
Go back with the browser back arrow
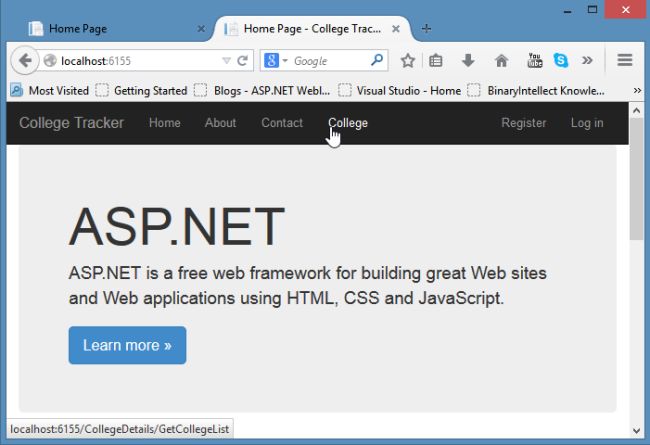(25, 61)
